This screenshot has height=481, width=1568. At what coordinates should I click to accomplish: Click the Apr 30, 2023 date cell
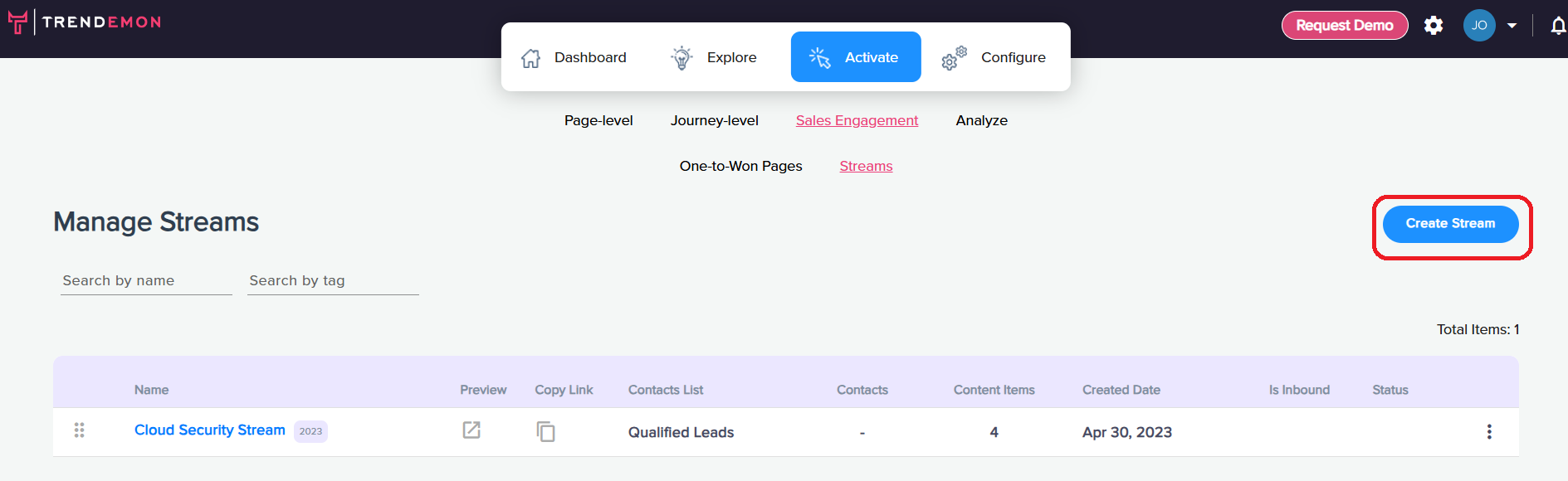point(1127,432)
